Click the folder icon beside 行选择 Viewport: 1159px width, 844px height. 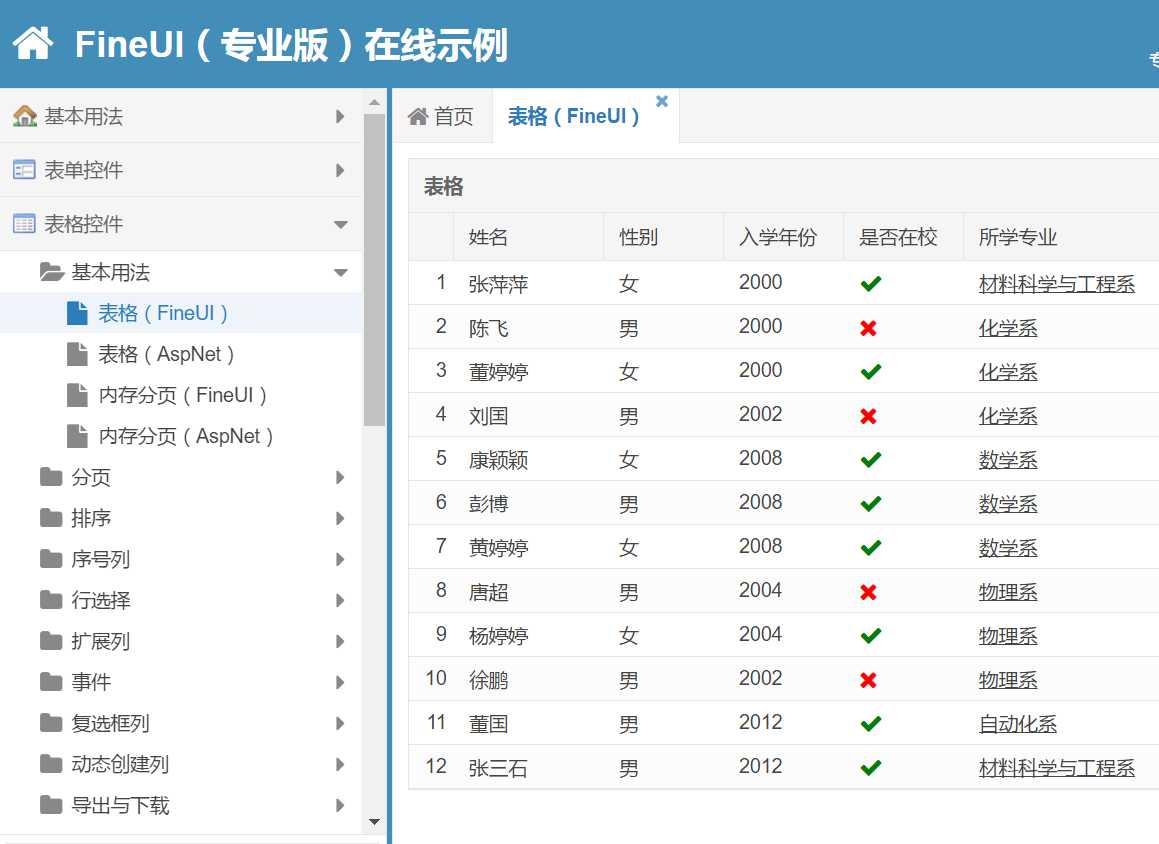51,599
